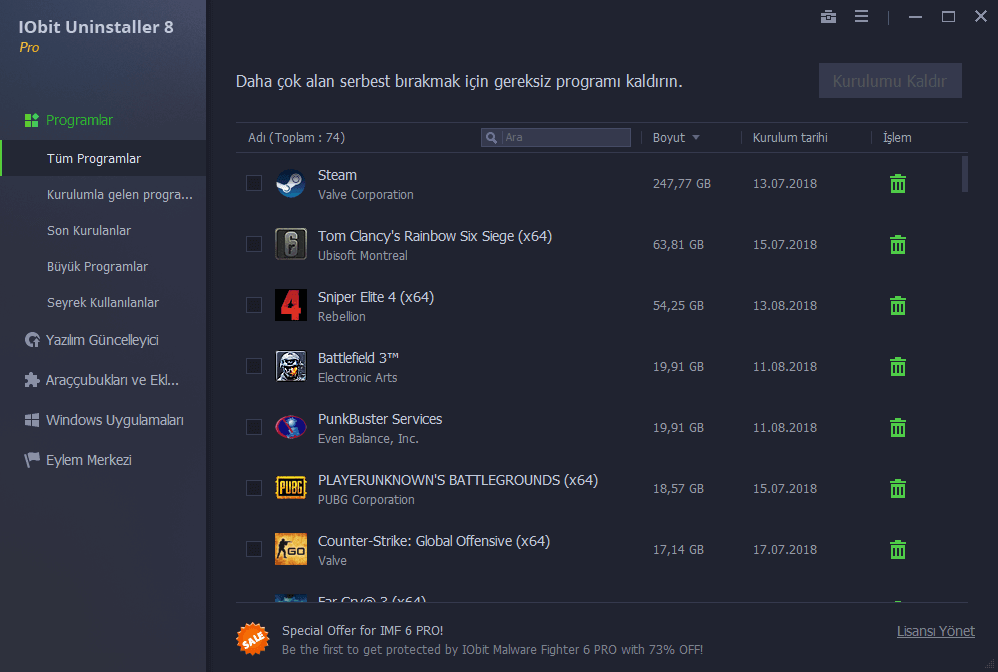Screen dimensions: 998x672
Task: Click the Programlar grid icon
Action: tap(31, 120)
